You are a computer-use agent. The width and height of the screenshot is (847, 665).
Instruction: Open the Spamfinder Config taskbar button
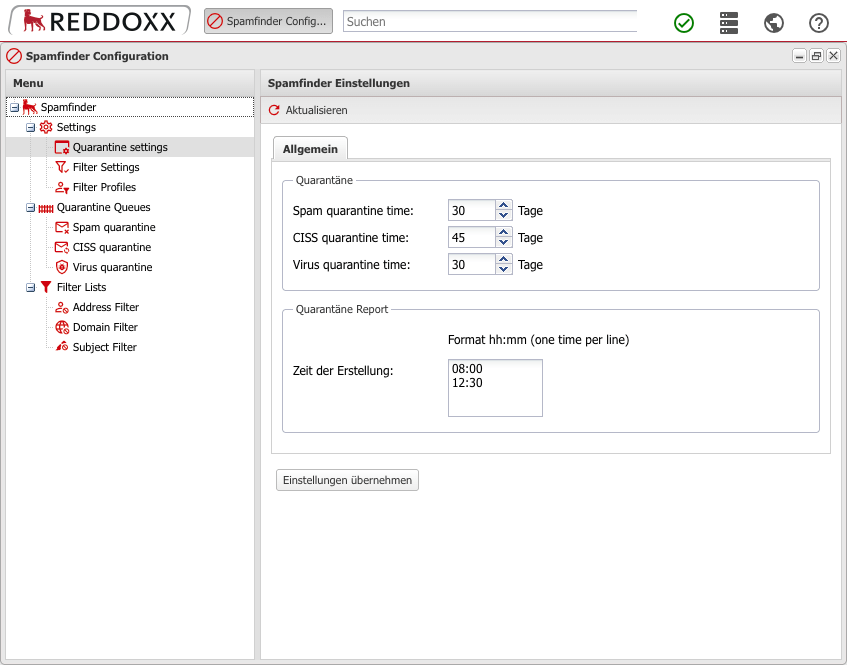[268, 21]
